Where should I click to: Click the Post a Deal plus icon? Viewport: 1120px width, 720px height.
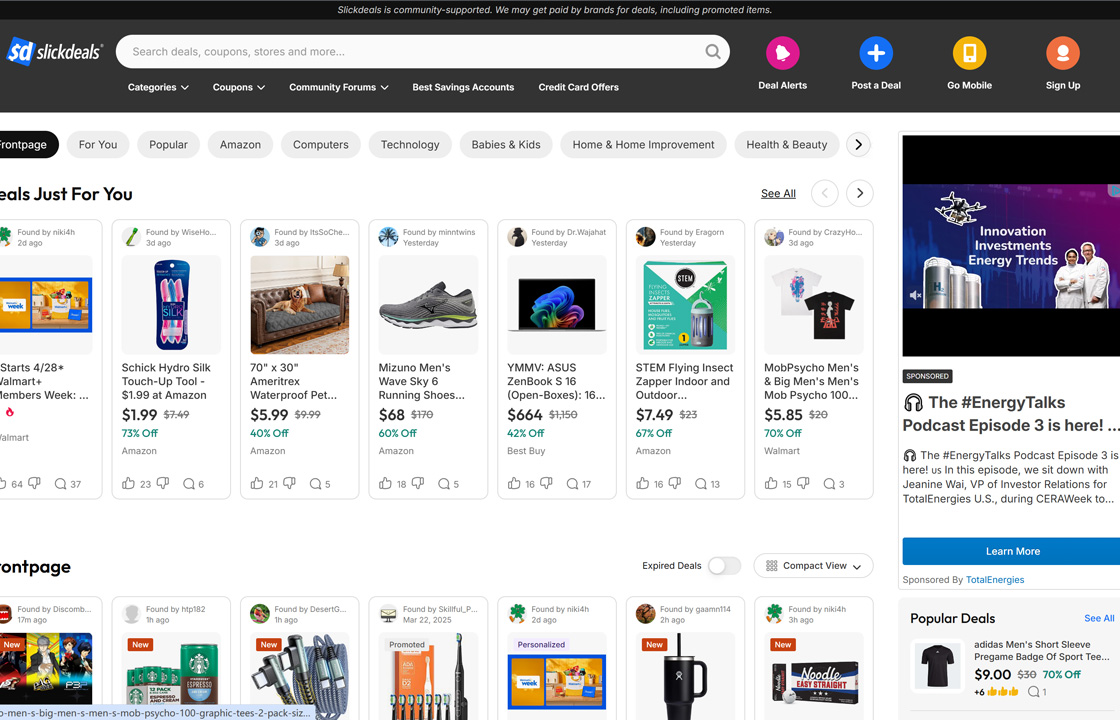point(876,53)
